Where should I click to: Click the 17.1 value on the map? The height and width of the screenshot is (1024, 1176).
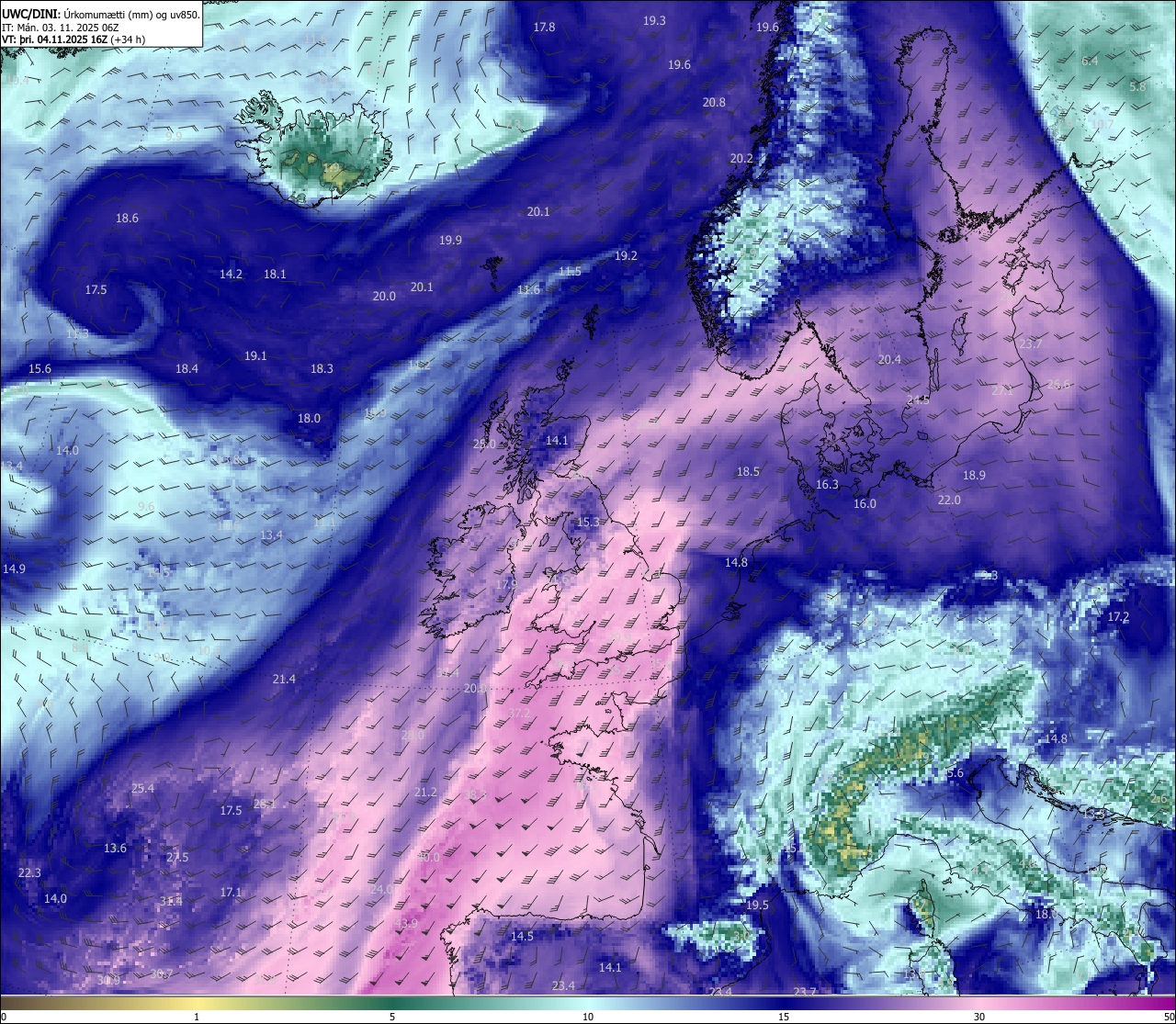tap(231, 893)
